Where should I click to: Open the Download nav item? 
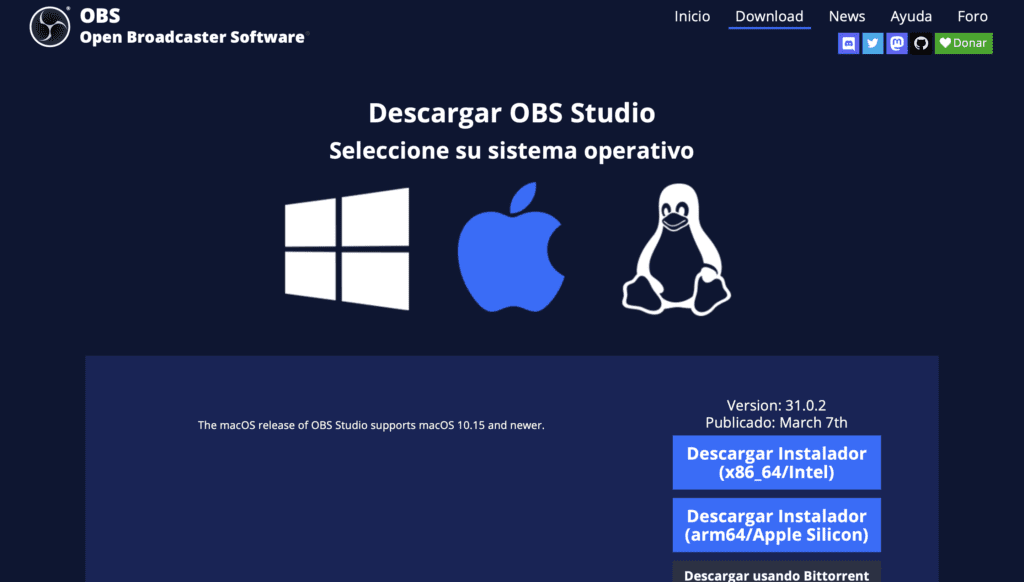tap(769, 16)
